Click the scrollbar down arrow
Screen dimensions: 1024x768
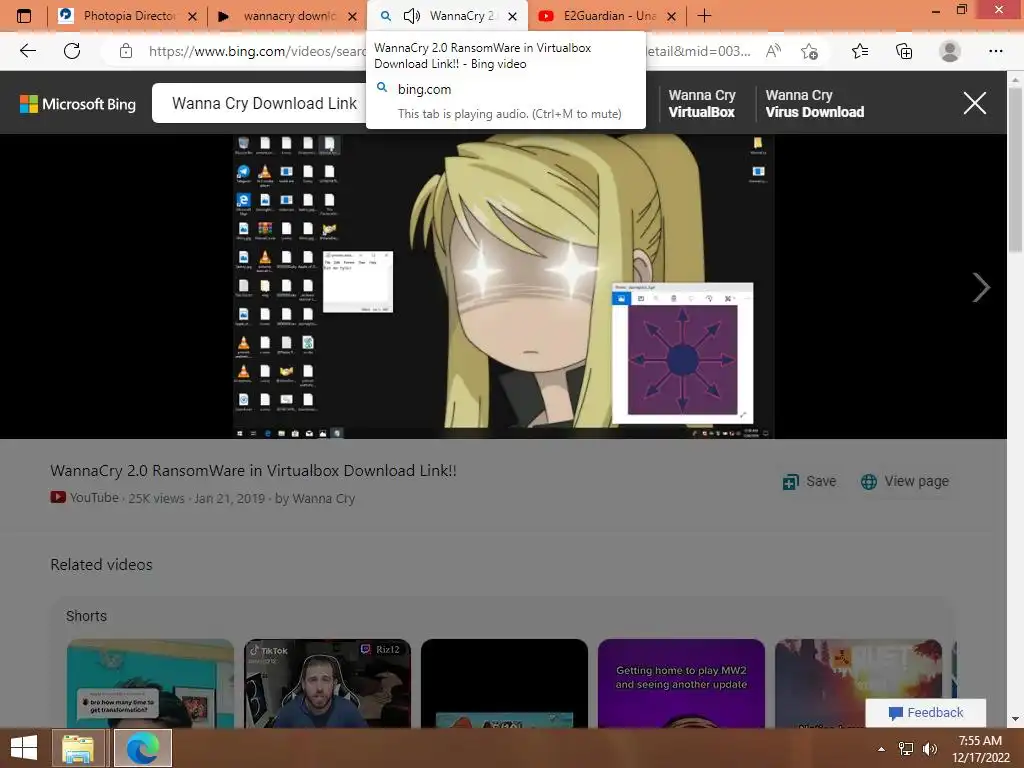tap(1015, 719)
